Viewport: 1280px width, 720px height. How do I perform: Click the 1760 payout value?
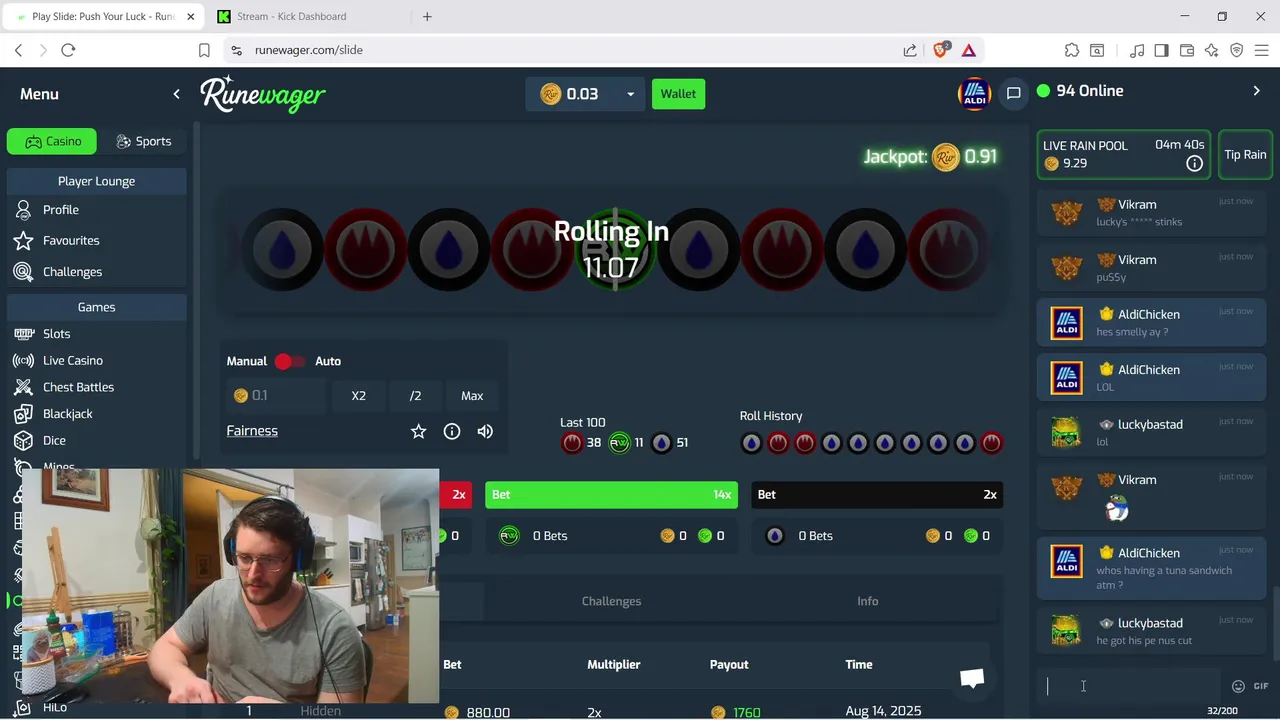(x=736, y=712)
